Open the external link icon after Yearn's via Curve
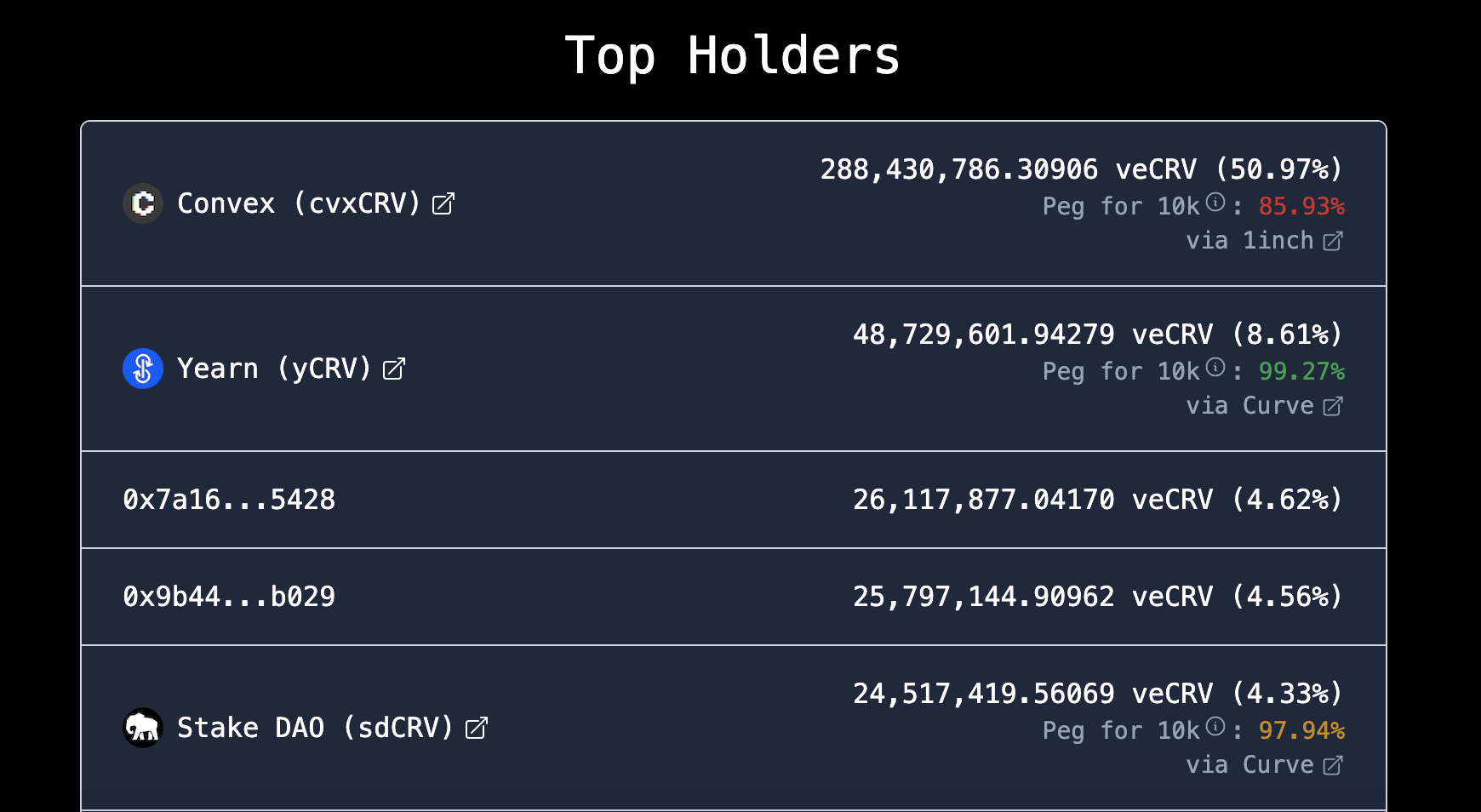 (x=1333, y=407)
